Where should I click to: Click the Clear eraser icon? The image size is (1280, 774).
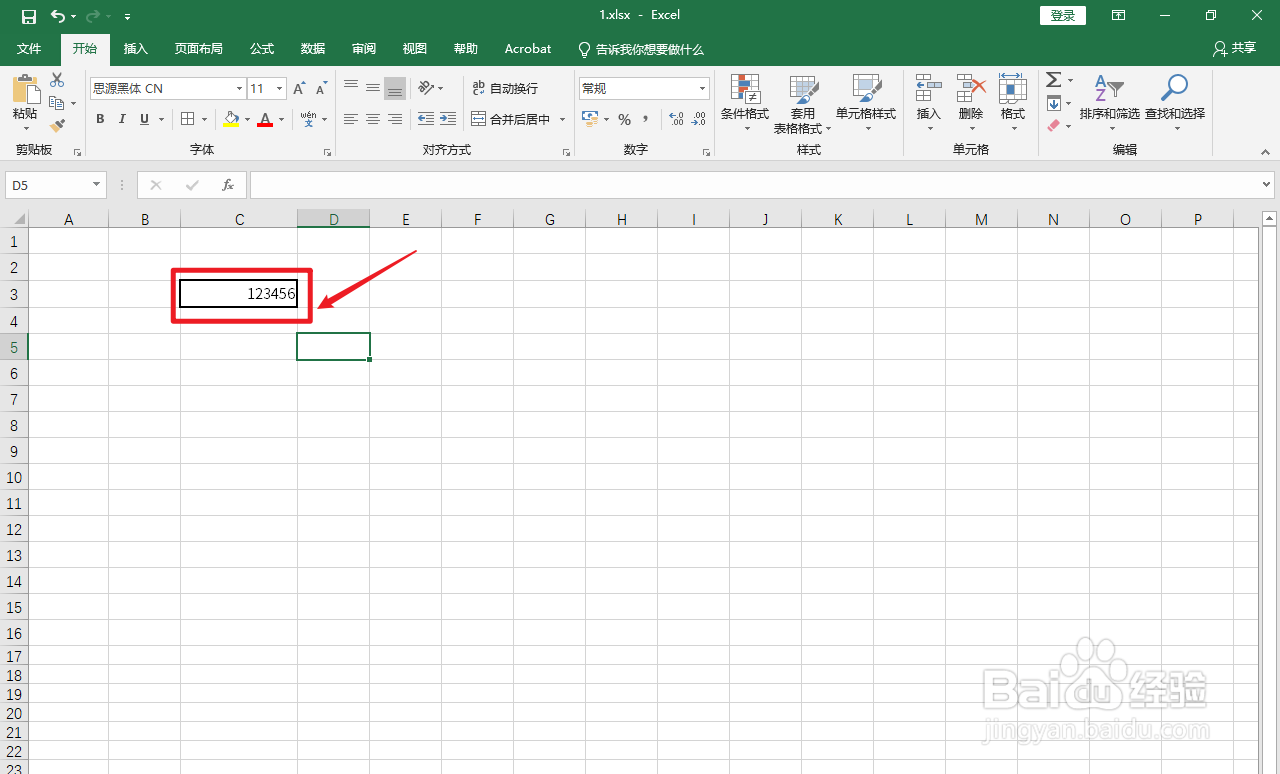pos(1053,126)
